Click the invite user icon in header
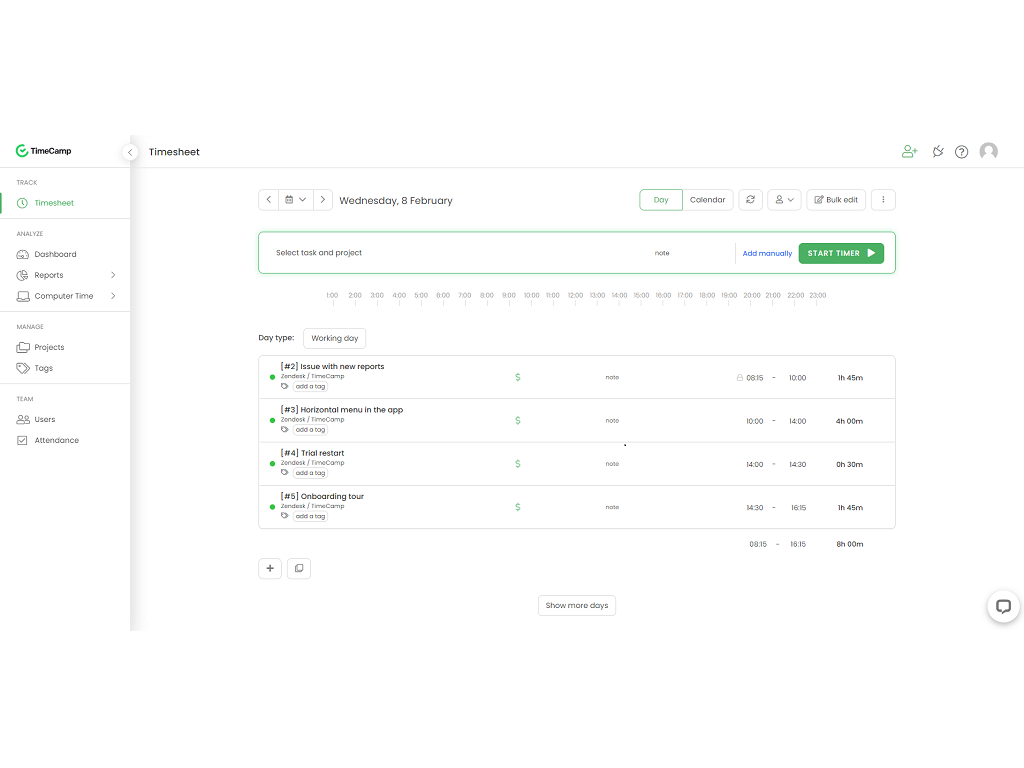The width and height of the screenshot is (1024, 768). pyautogui.click(x=909, y=152)
